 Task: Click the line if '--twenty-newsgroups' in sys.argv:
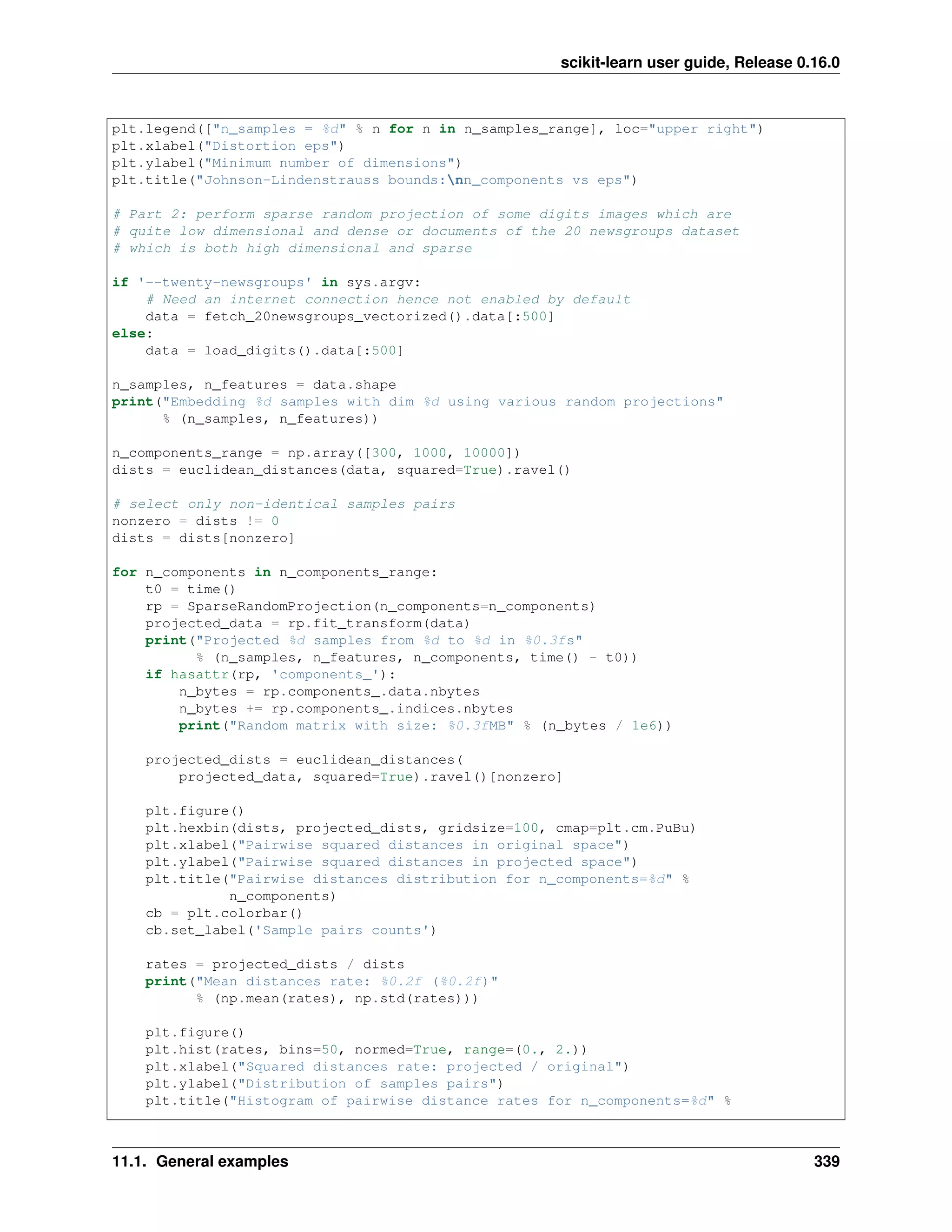266,283
